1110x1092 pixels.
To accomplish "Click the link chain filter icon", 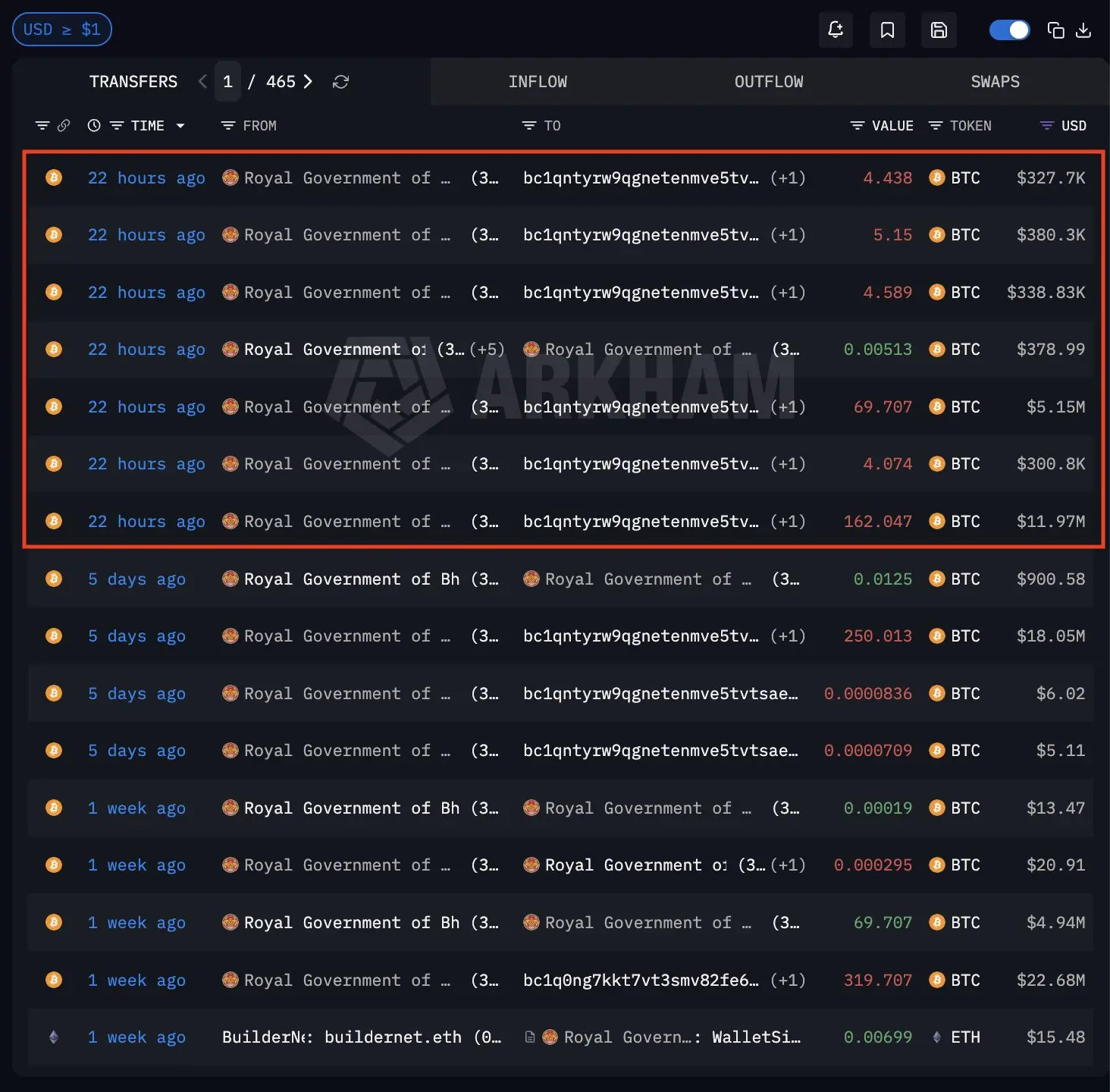I will coord(64,126).
